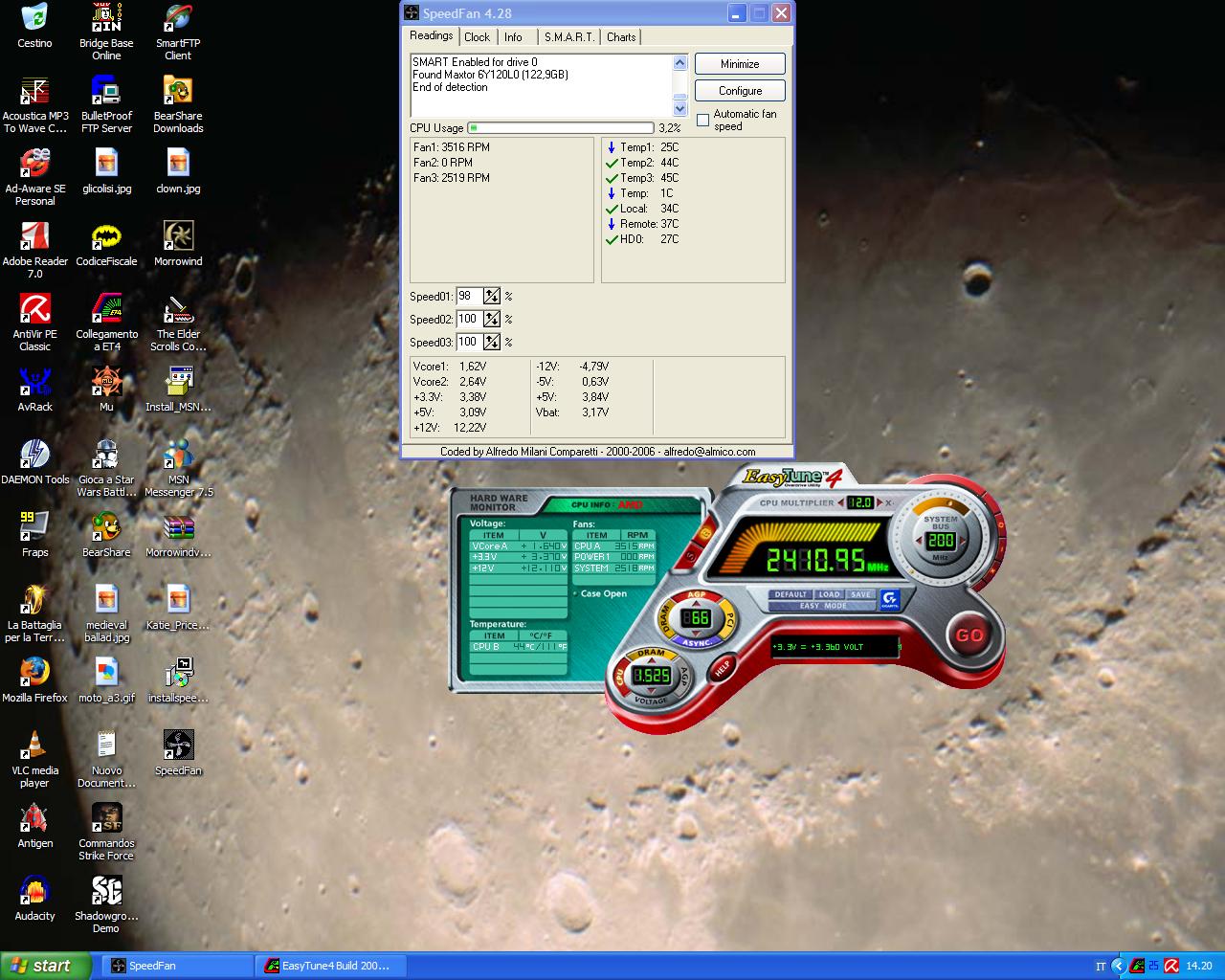Click the Gigabyte logo icon in EasyTune
The height and width of the screenshot is (980, 1225).
tap(890, 599)
